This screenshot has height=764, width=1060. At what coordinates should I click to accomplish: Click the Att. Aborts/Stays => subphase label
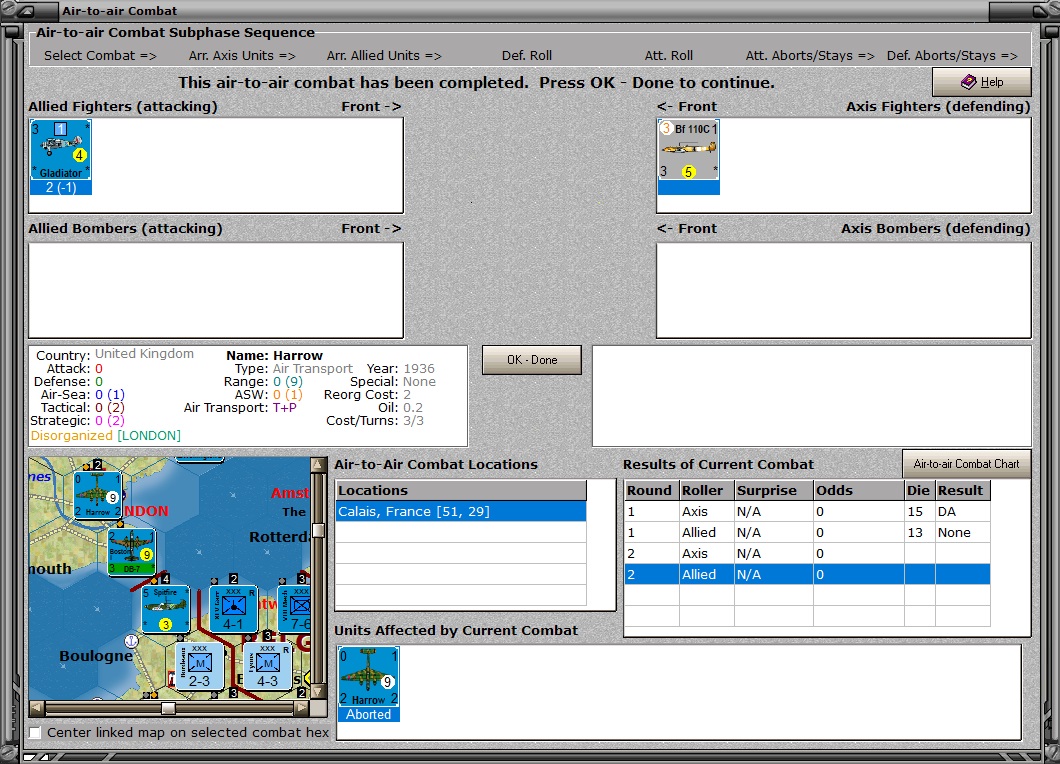click(x=810, y=55)
